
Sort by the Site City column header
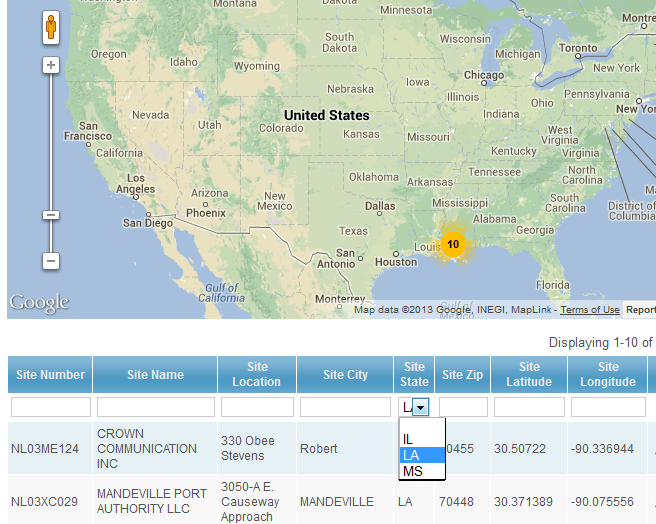pos(345,375)
